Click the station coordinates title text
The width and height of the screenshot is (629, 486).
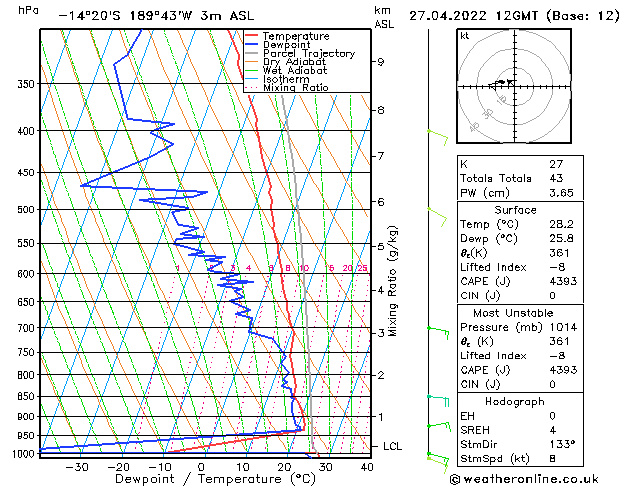156,16
